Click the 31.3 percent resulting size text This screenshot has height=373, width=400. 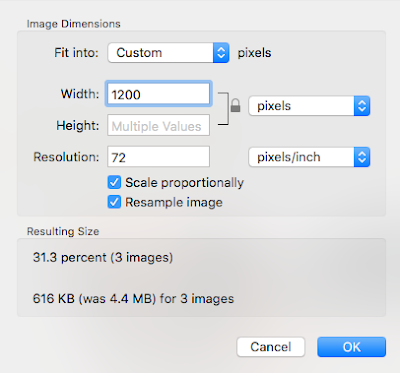coord(103,257)
